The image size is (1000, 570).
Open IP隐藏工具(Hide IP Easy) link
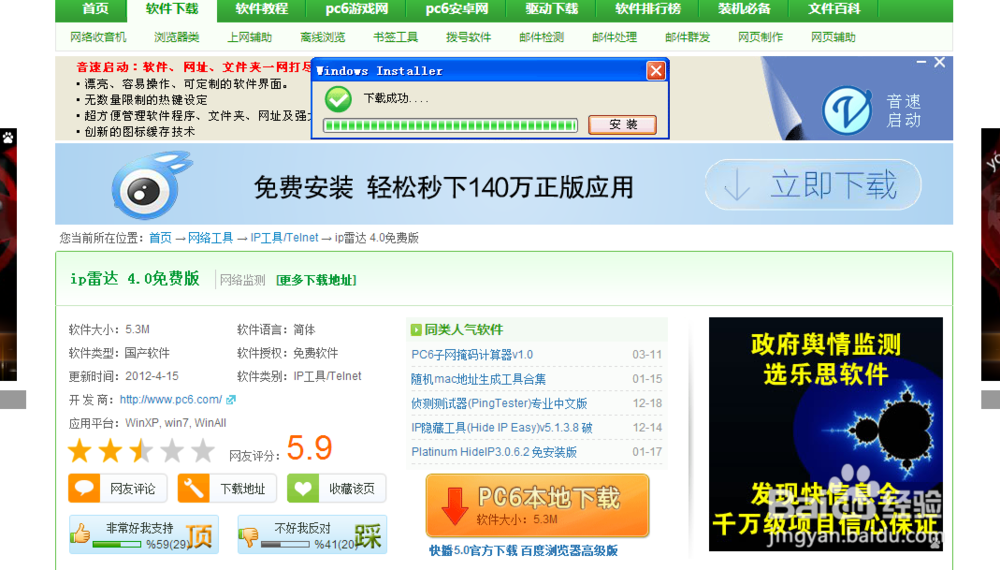click(501, 427)
